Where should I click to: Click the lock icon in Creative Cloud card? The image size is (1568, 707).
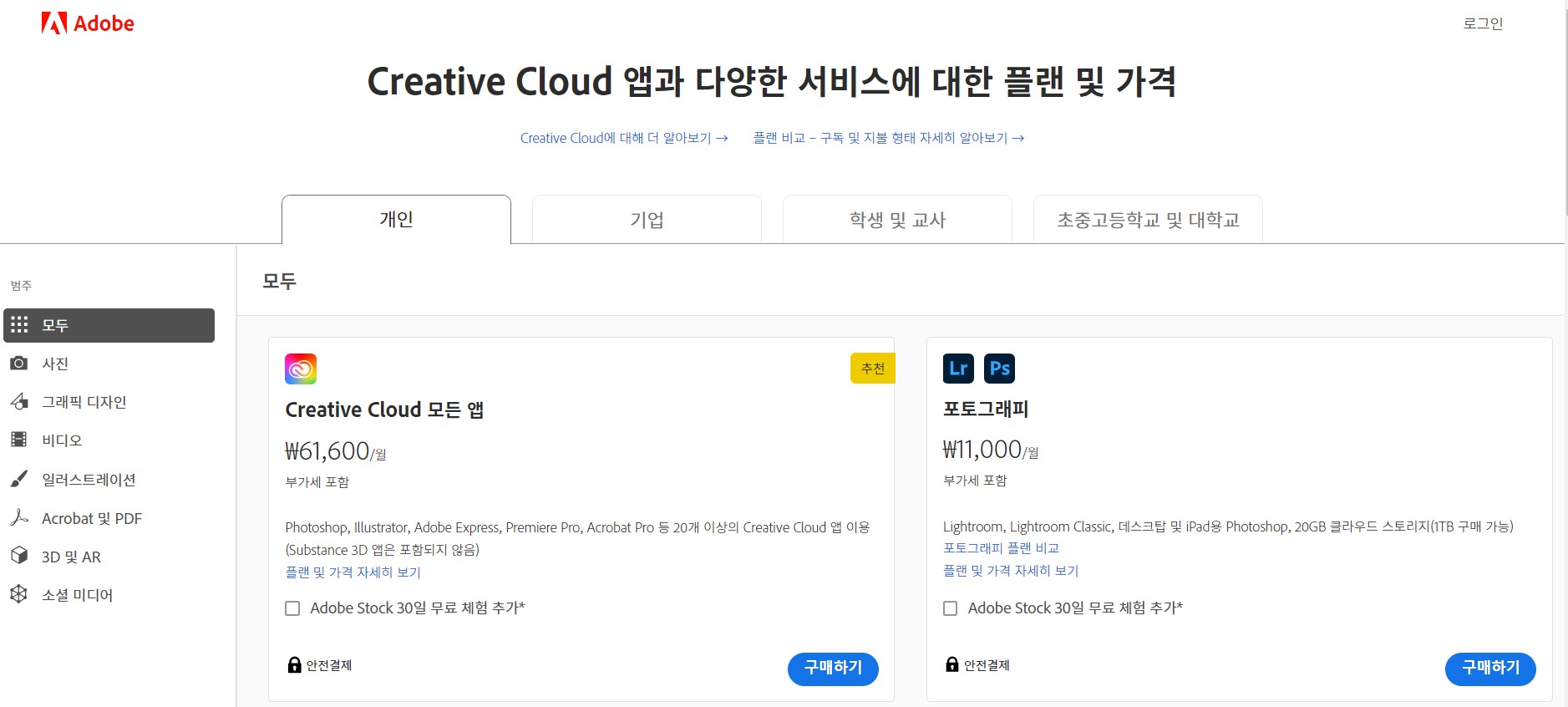pos(294,665)
